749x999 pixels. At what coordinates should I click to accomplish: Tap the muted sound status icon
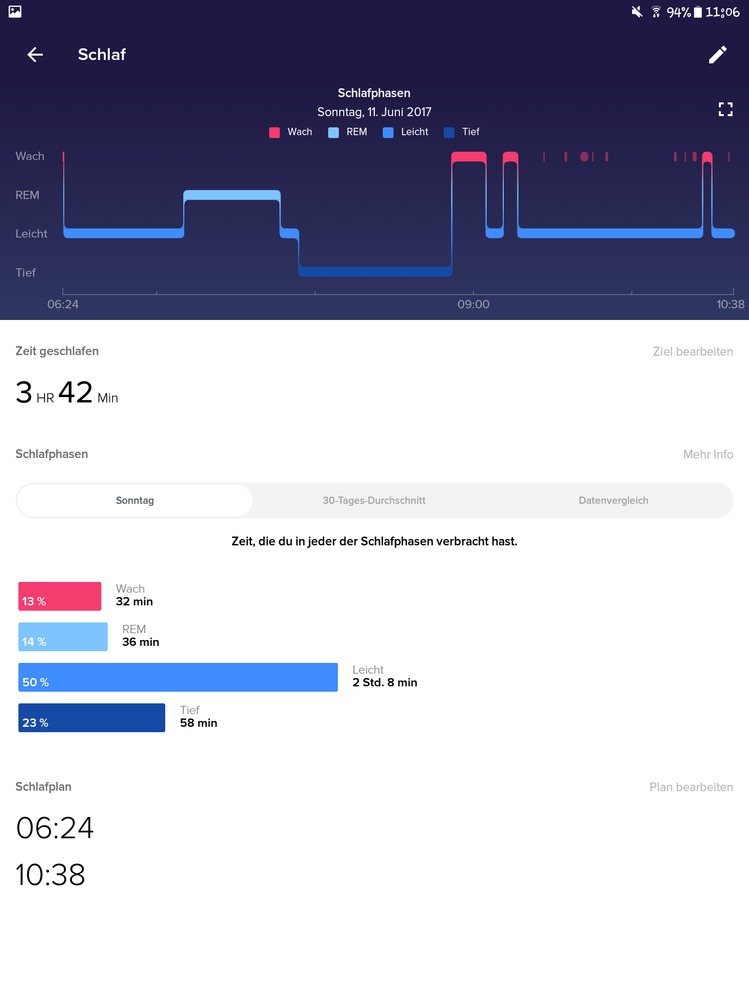[637, 12]
